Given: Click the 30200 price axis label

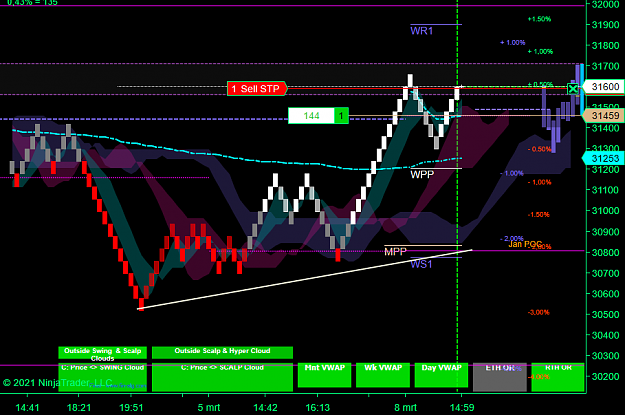Looking at the screenshot, I should pos(605,376).
